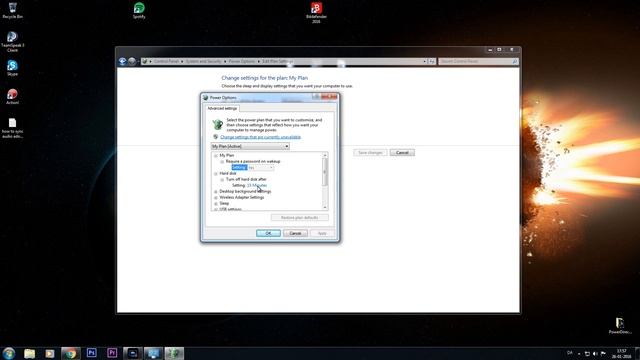Viewport: 640px width, 360px height.
Task: Select the PowerDown desktop icon
Action: [x=620, y=326]
